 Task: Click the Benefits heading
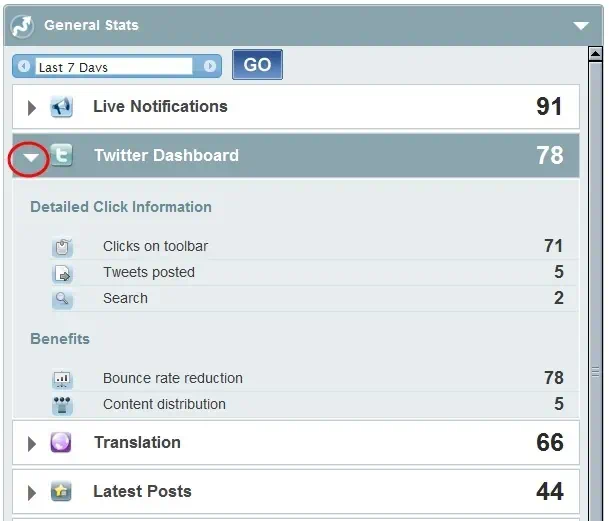pyautogui.click(x=60, y=339)
